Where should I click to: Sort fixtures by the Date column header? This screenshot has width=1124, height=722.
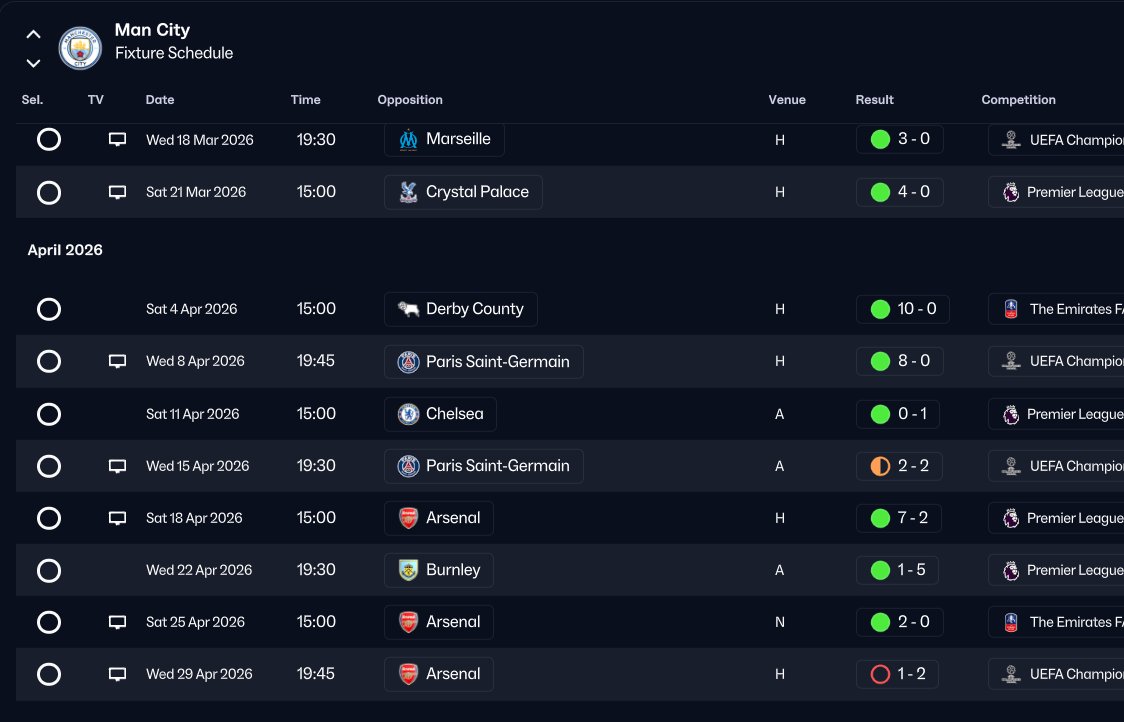point(160,100)
